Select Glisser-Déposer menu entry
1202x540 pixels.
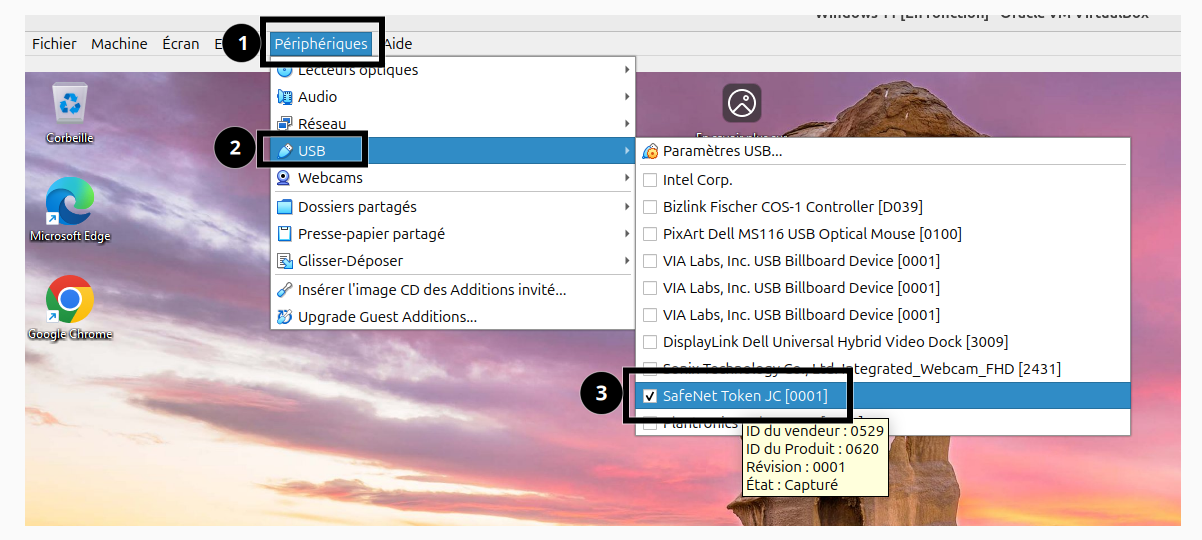453,261
